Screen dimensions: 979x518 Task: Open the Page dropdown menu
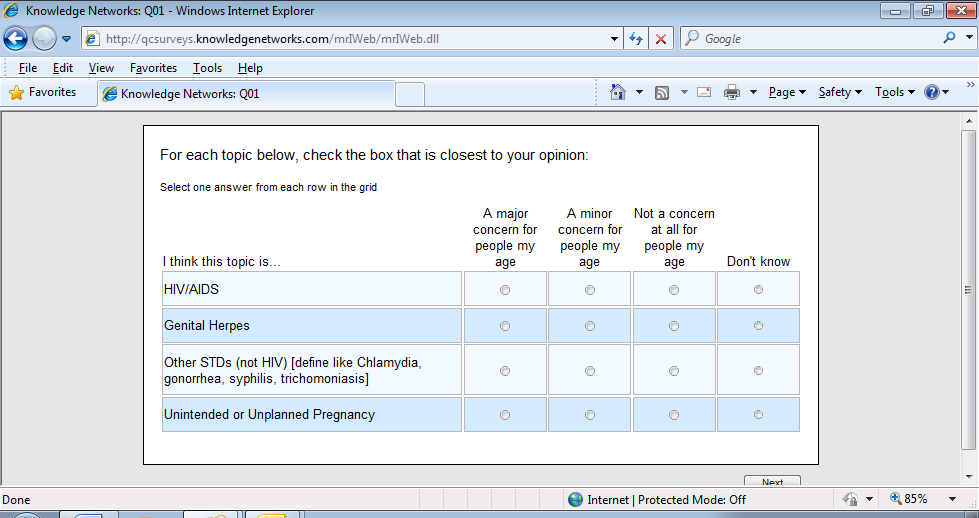(787, 92)
